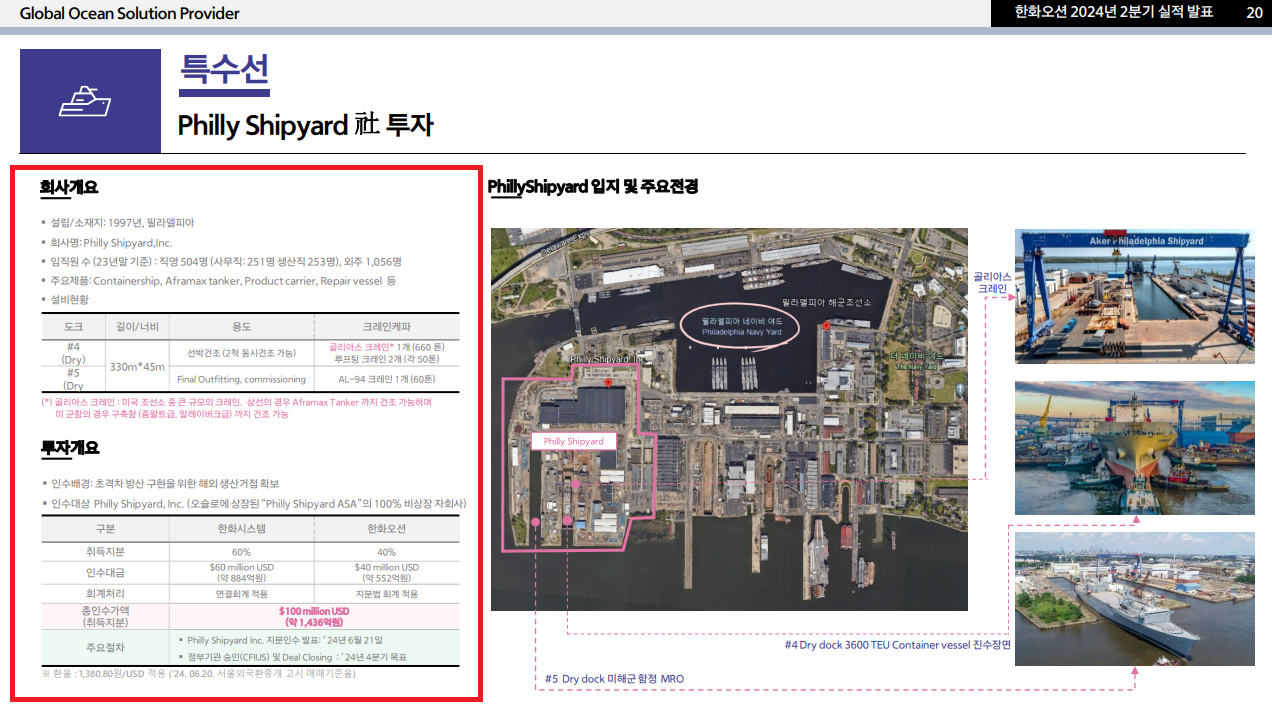
Task: Click the Aker Philadelphia Shipyard crane photo
Action: click(x=1134, y=297)
